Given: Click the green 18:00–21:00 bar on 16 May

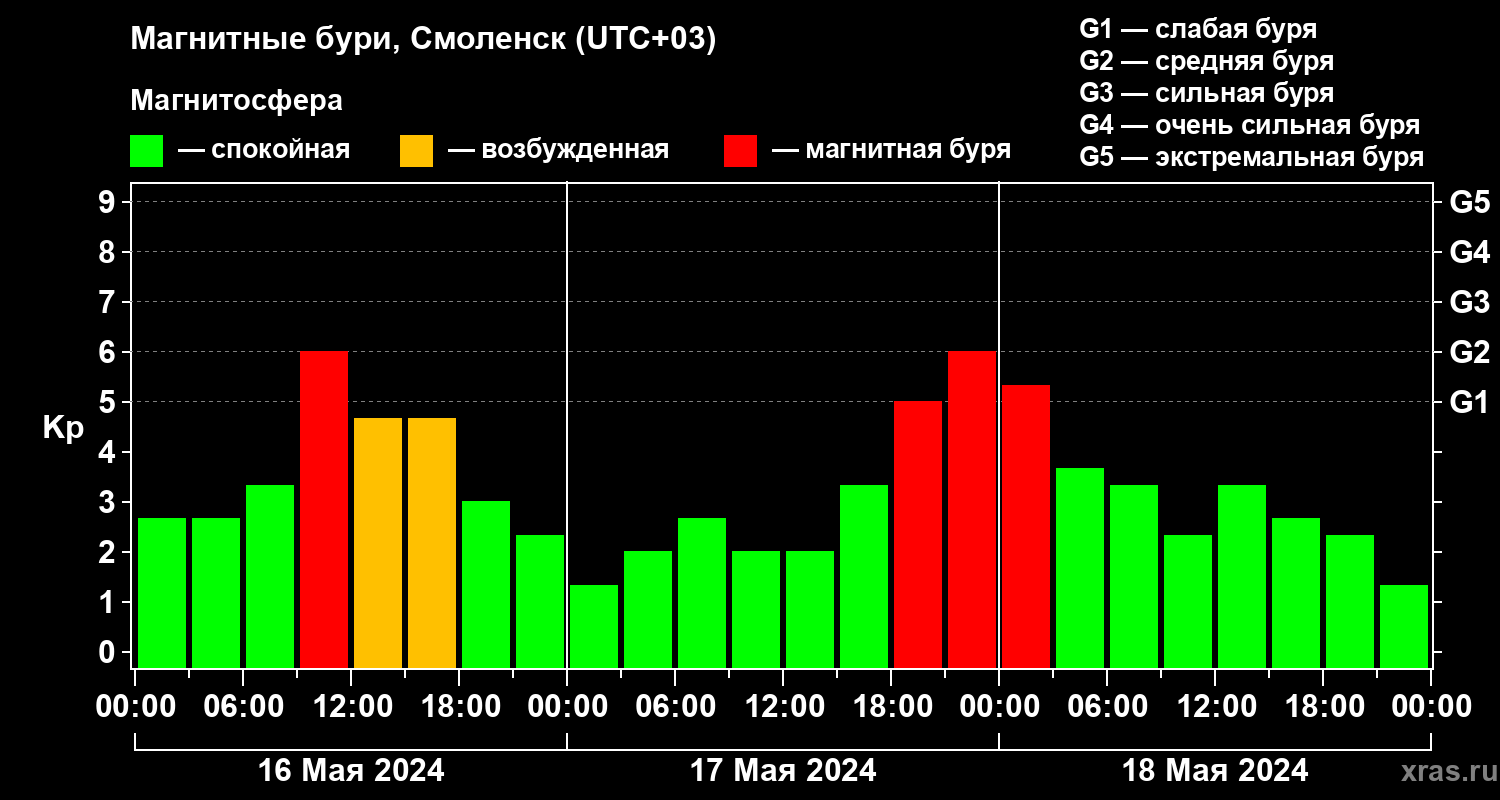Looking at the screenshot, I should point(486,585).
